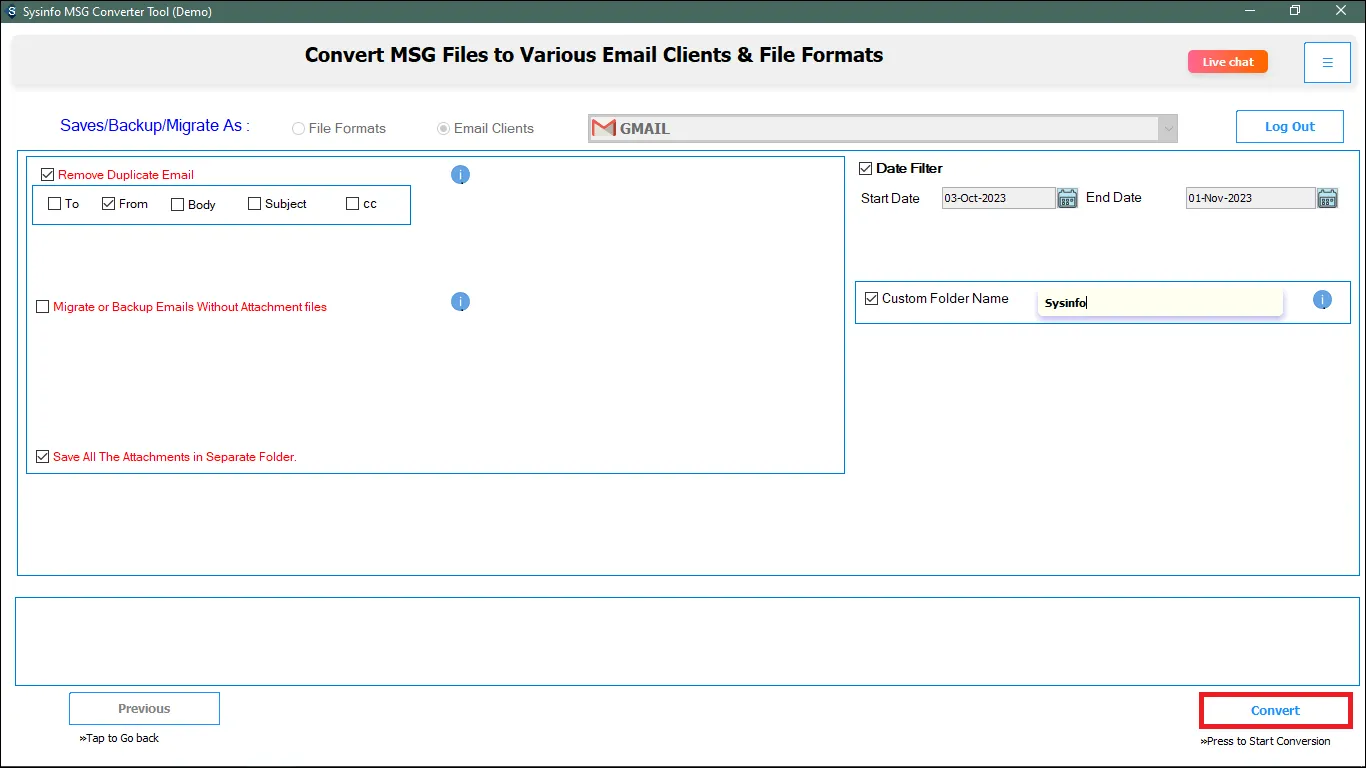
Task: Expand the GMAIL email client dropdown
Action: (1167, 128)
